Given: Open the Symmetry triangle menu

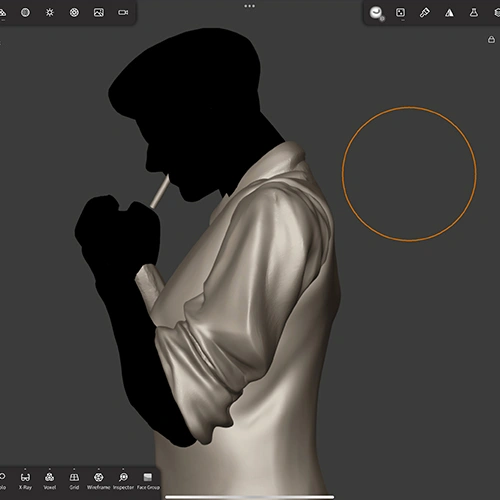Looking at the screenshot, I should point(449,13).
